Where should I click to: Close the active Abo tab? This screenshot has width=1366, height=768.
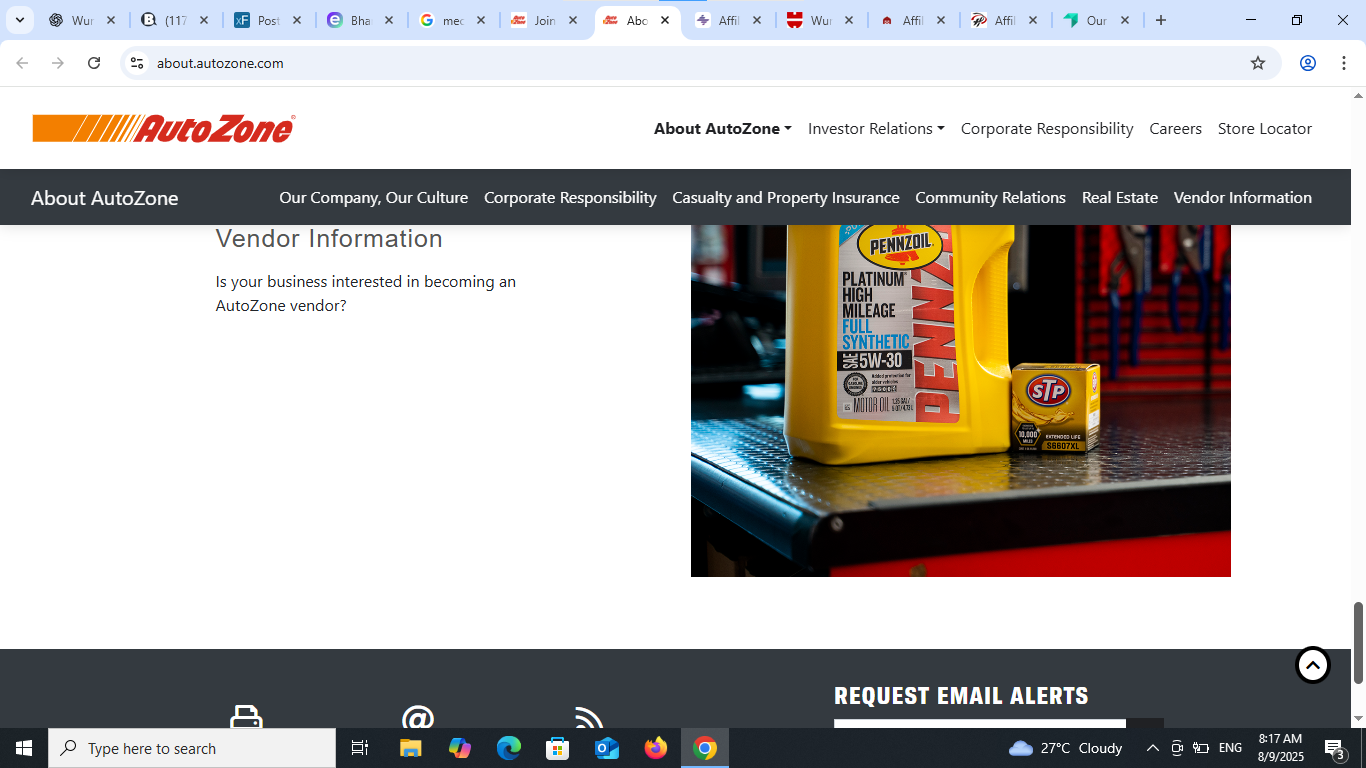tap(664, 20)
